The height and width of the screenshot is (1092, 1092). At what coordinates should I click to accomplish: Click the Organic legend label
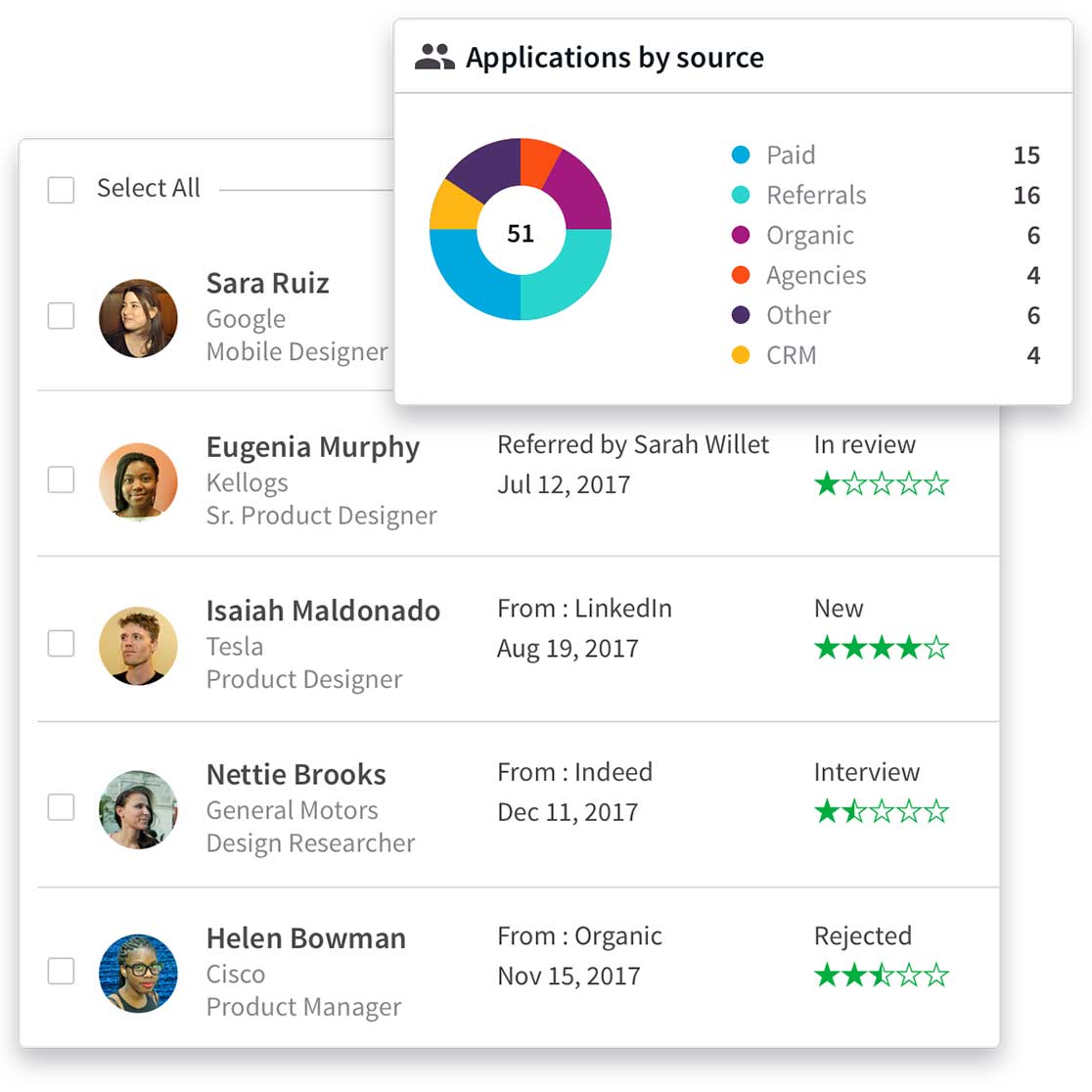[809, 235]
